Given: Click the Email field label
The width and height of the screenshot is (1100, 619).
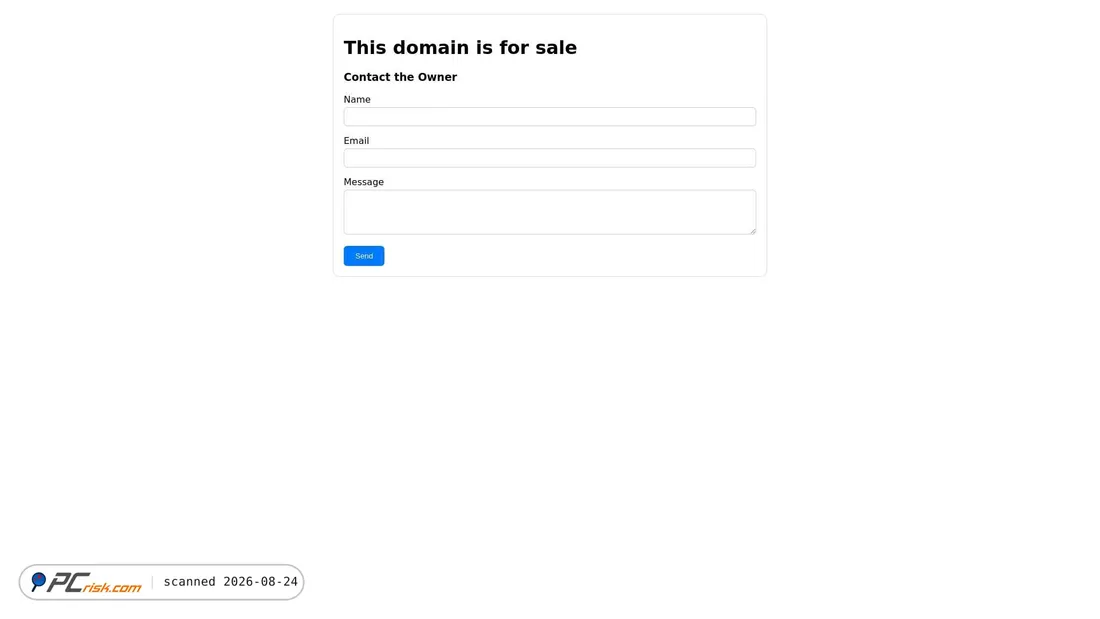Looking at the screenshot, I should [x=356, y=141].
